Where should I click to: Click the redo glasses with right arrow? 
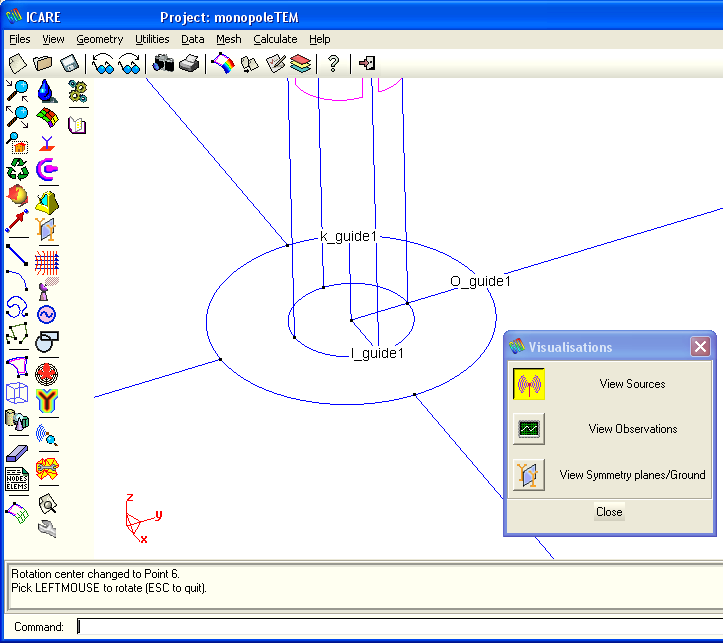click(x=129, y=64)
